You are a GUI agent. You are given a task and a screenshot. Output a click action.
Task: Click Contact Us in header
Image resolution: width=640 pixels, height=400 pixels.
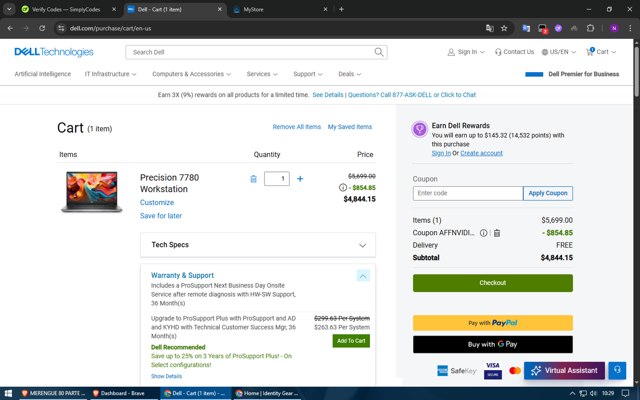pyautogui.click(x=514, y=52)
